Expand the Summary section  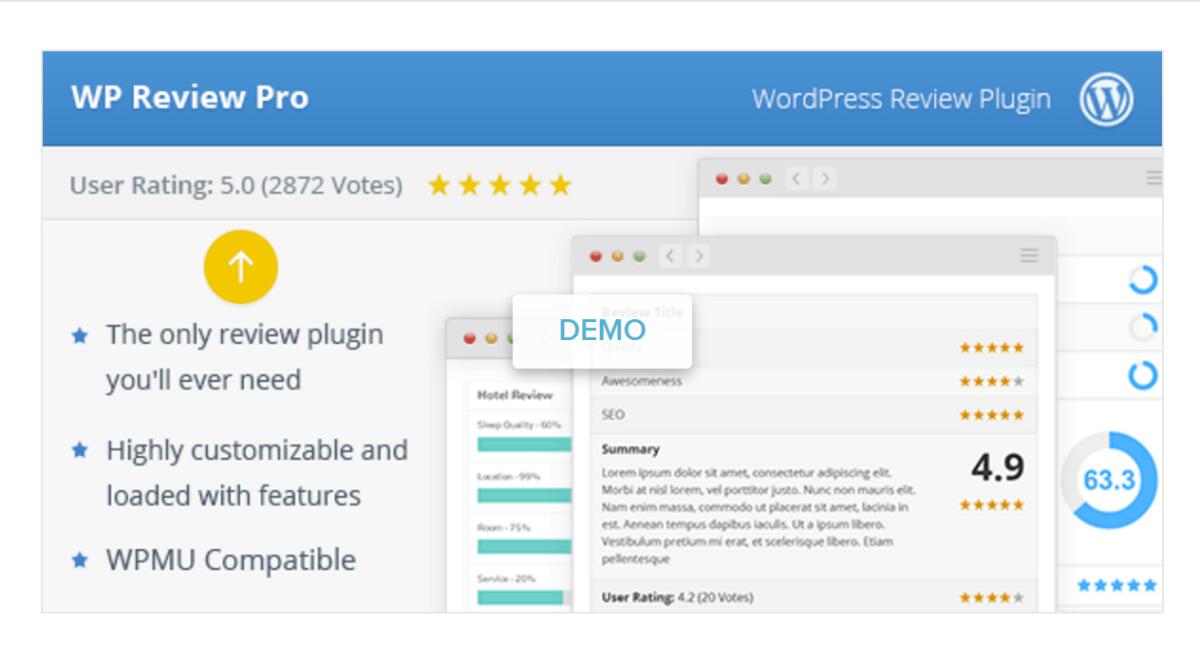pos(630,448)
